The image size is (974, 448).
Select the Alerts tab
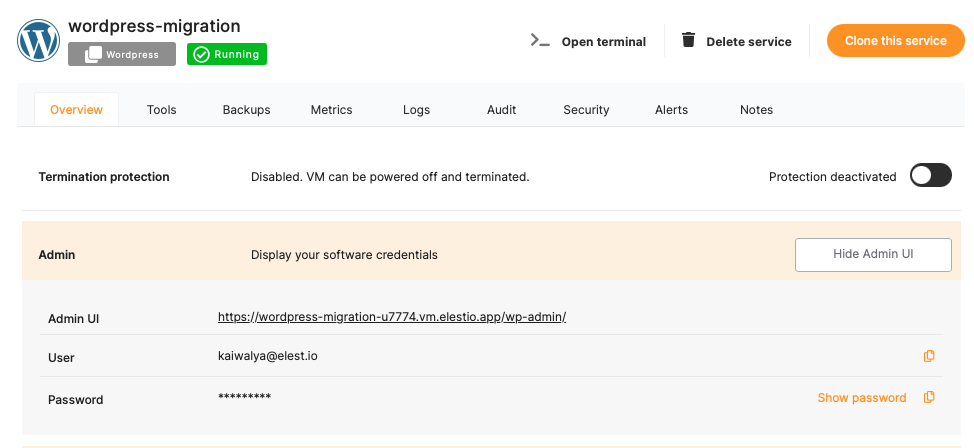point(671,110)
